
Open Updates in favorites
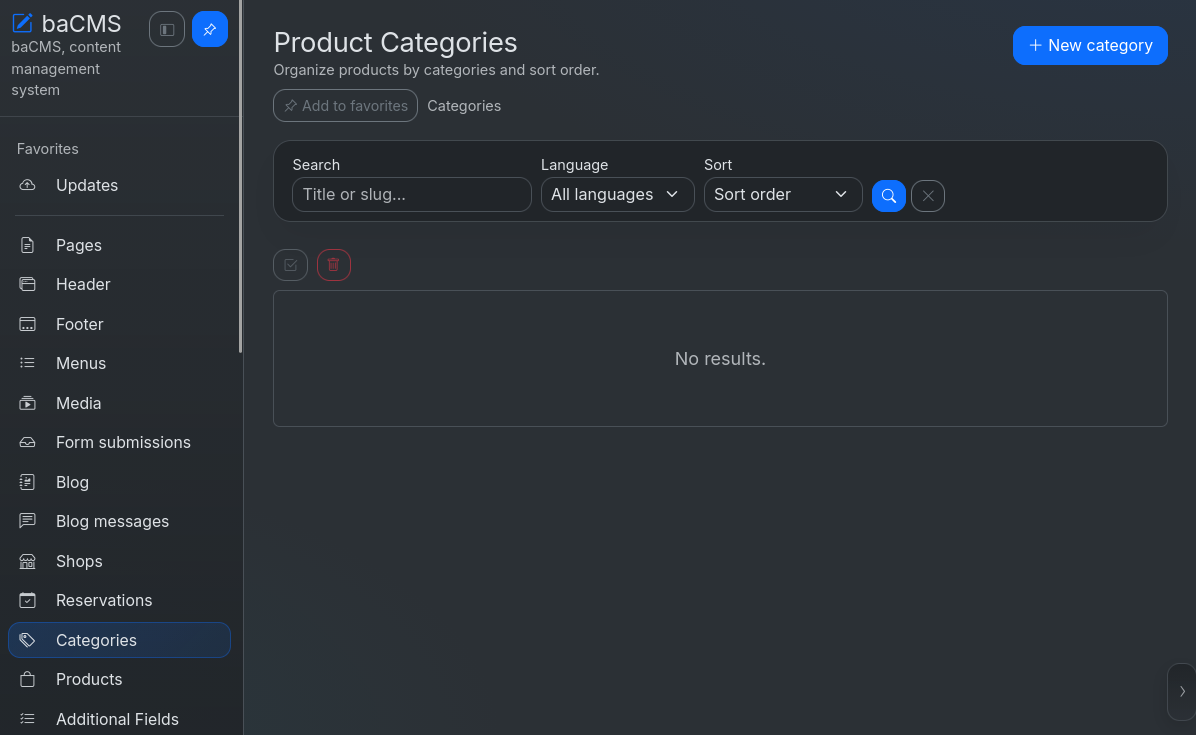pyautogui.click(x=87, y=185)
